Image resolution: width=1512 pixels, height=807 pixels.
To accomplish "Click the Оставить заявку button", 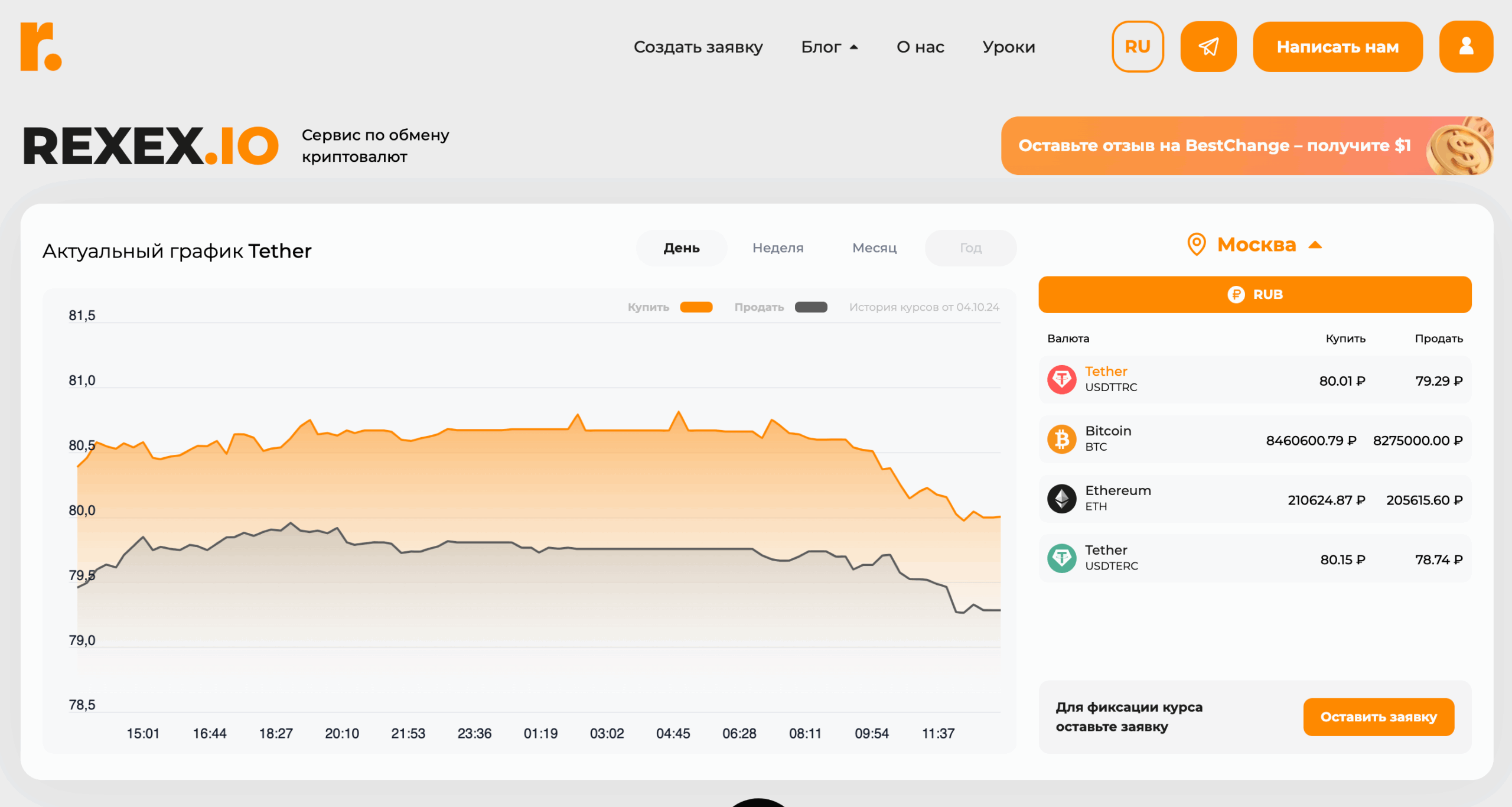I will tap(1379, 717).
